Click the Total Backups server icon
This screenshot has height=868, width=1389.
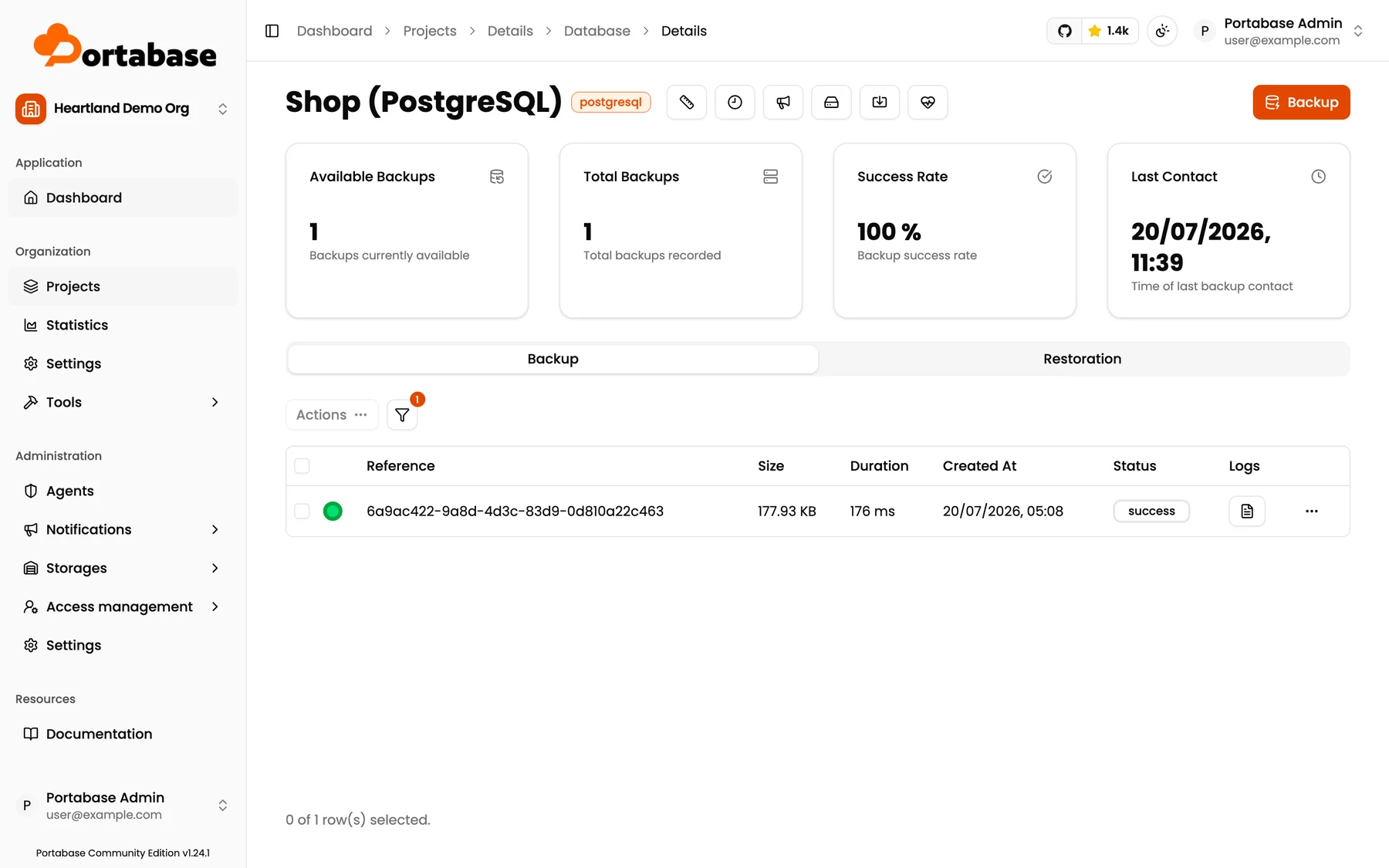770,177
